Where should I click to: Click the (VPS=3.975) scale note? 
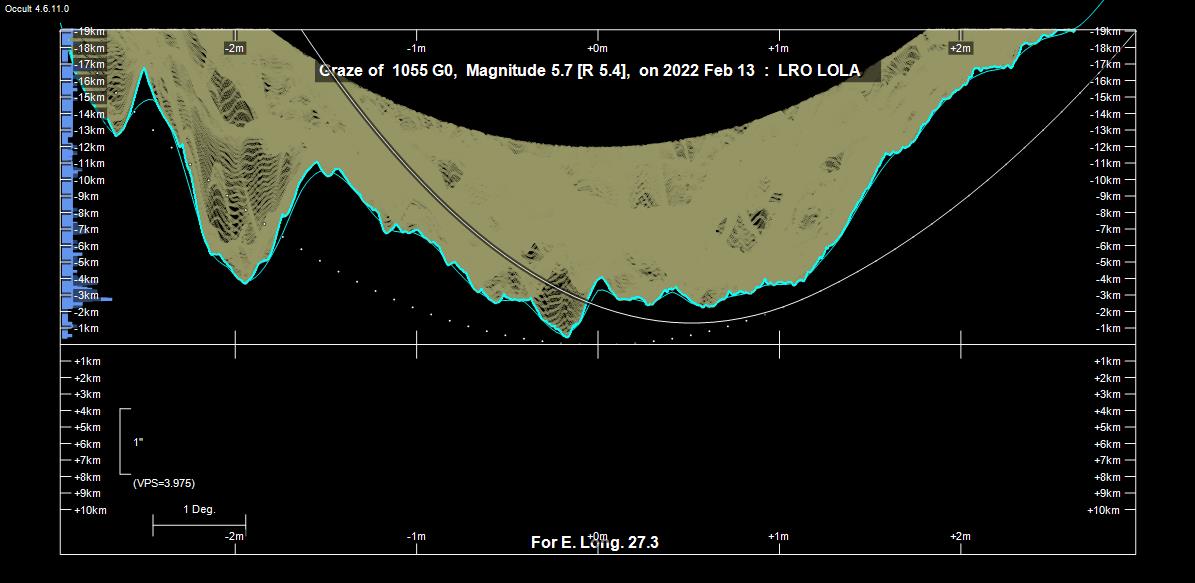click(164, 483)
